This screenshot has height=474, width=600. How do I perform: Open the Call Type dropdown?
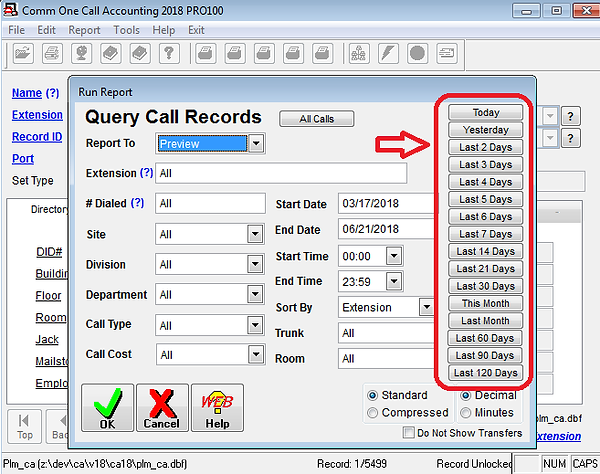[255, 325]
